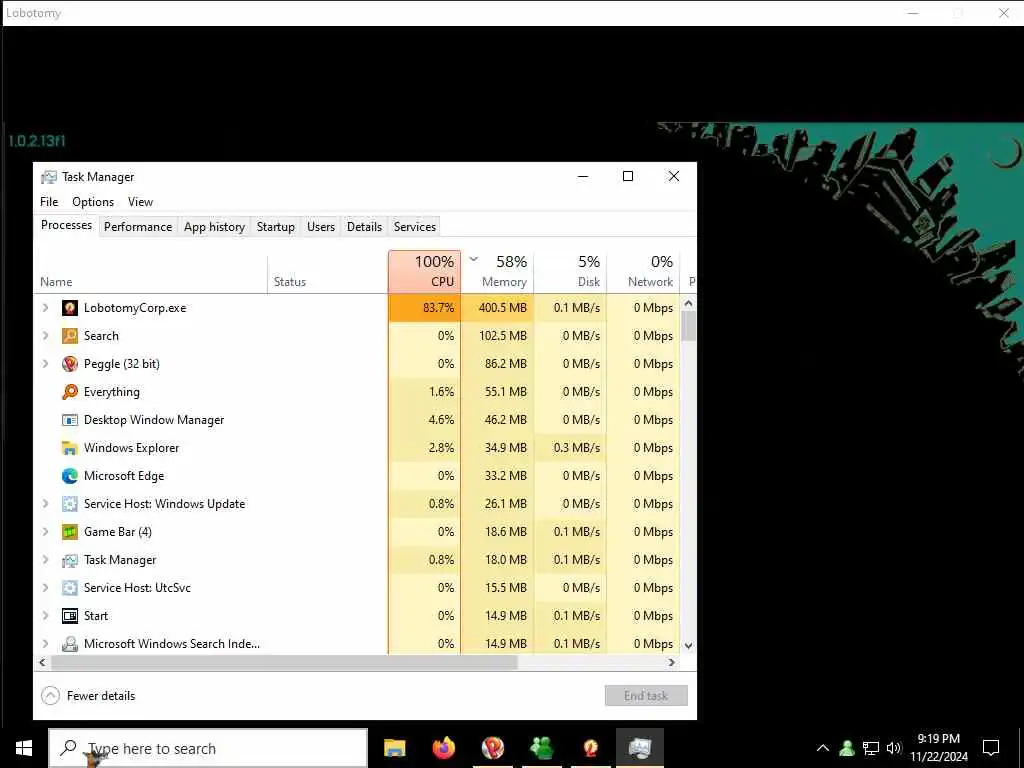The width and height of the screenshot is (1024, 768).
Task: Click the Game Bar (4) process icon
Action: 70,532
